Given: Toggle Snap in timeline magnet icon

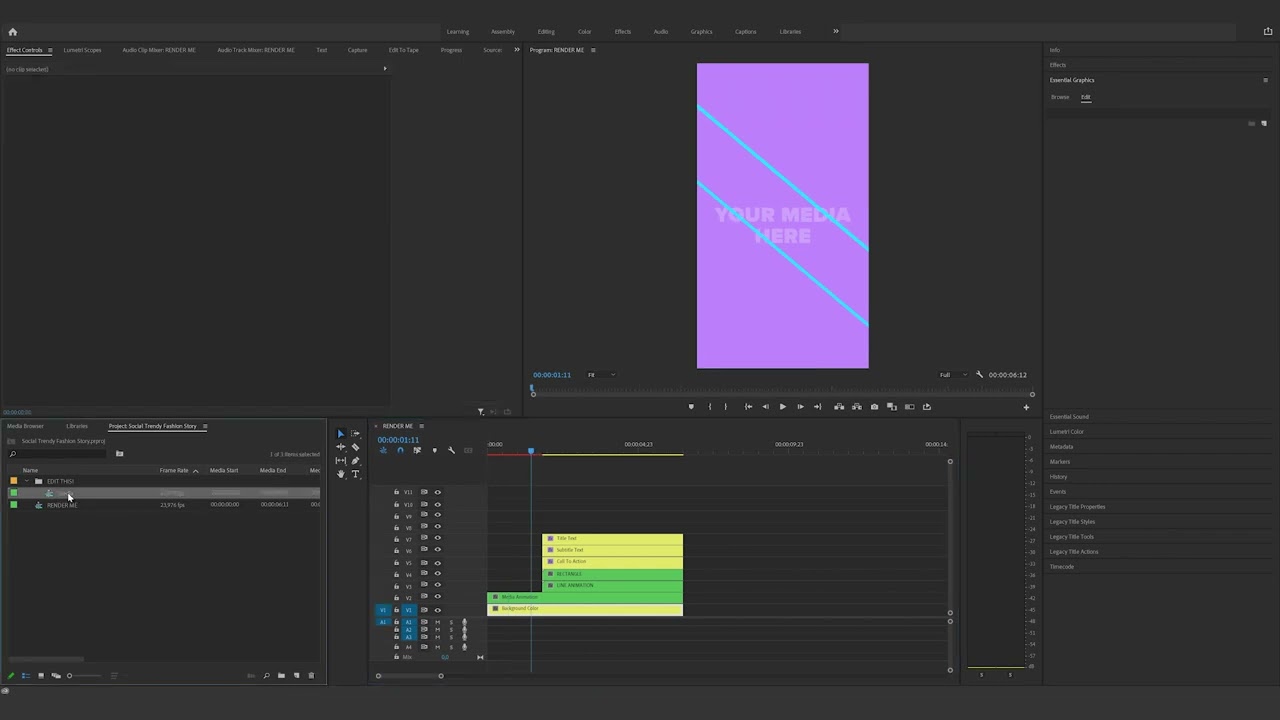Looking at the screenshot, I should tap(400, 450).
